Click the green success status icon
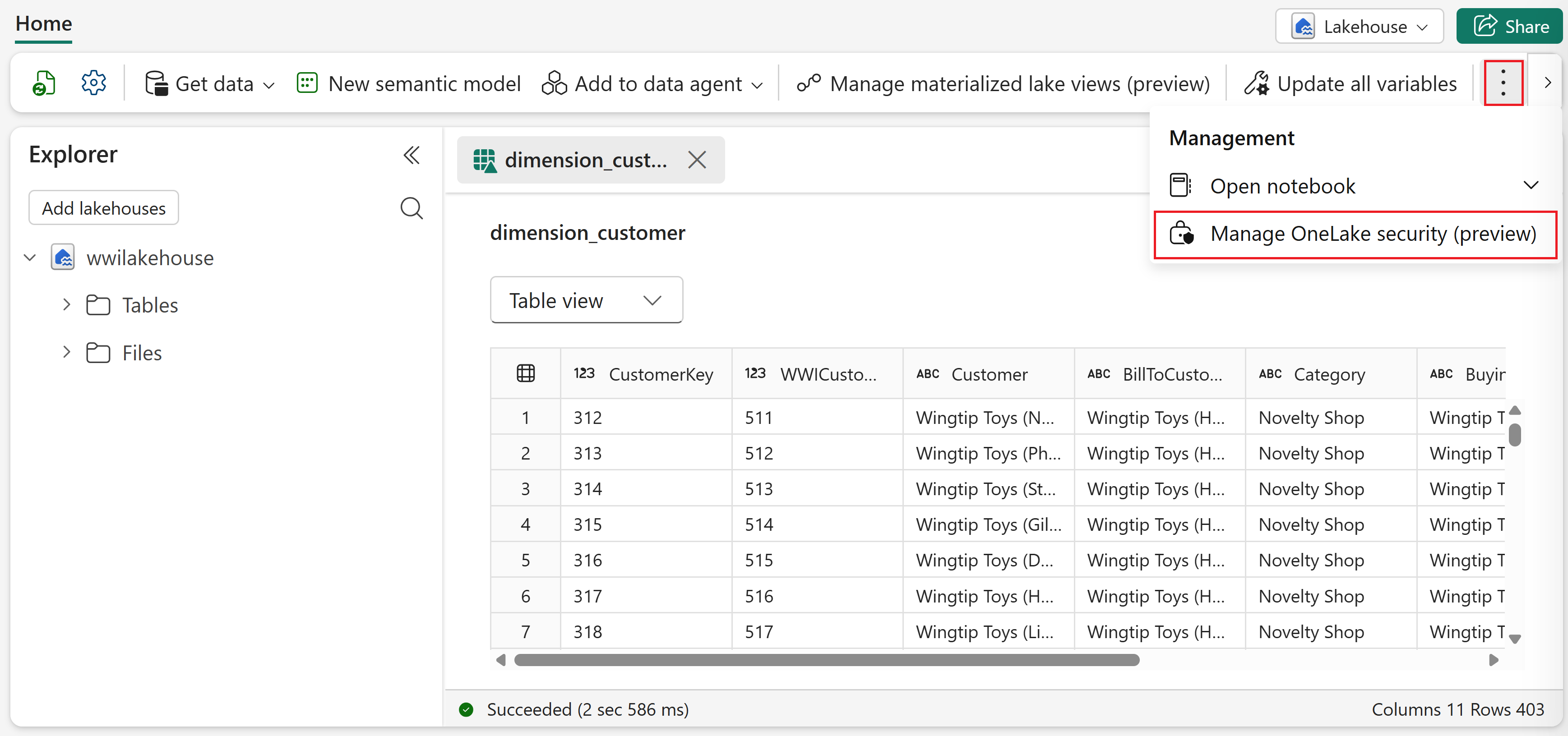 466,709
